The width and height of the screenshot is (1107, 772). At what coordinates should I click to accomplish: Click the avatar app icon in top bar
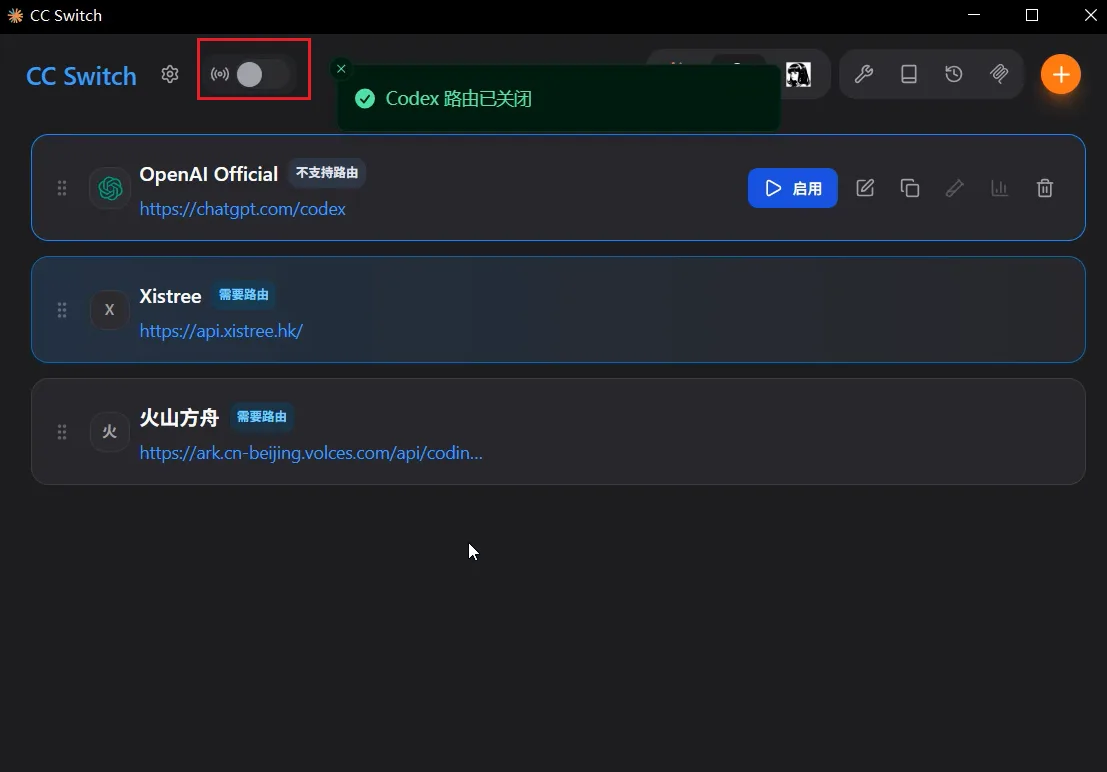[798, 74]
